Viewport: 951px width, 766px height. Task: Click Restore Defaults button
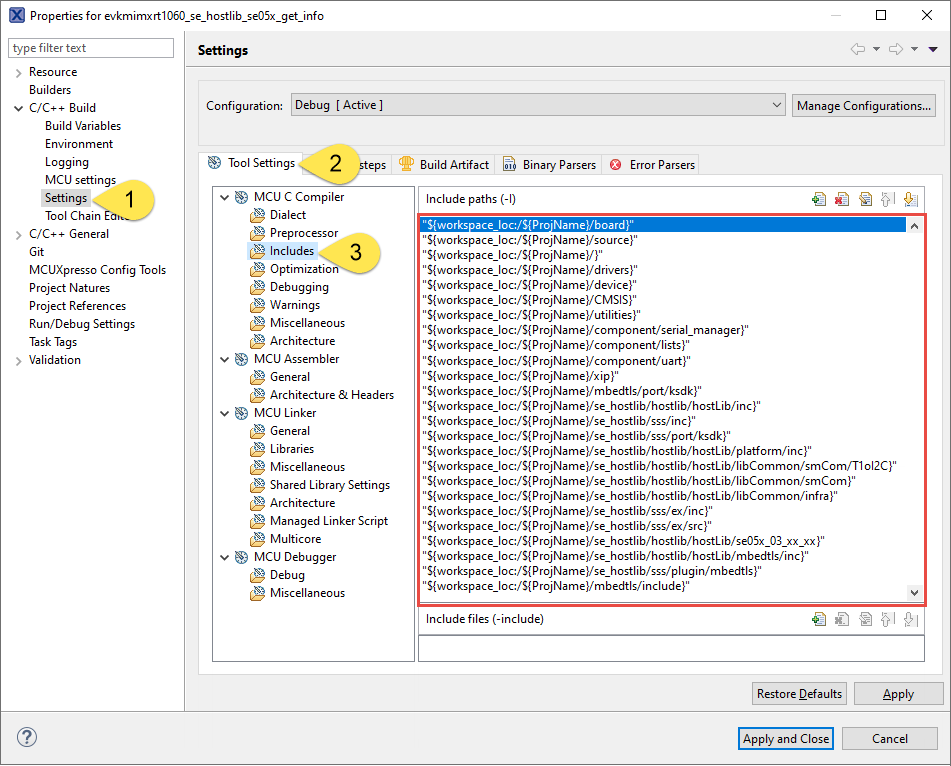click(799, 694)
